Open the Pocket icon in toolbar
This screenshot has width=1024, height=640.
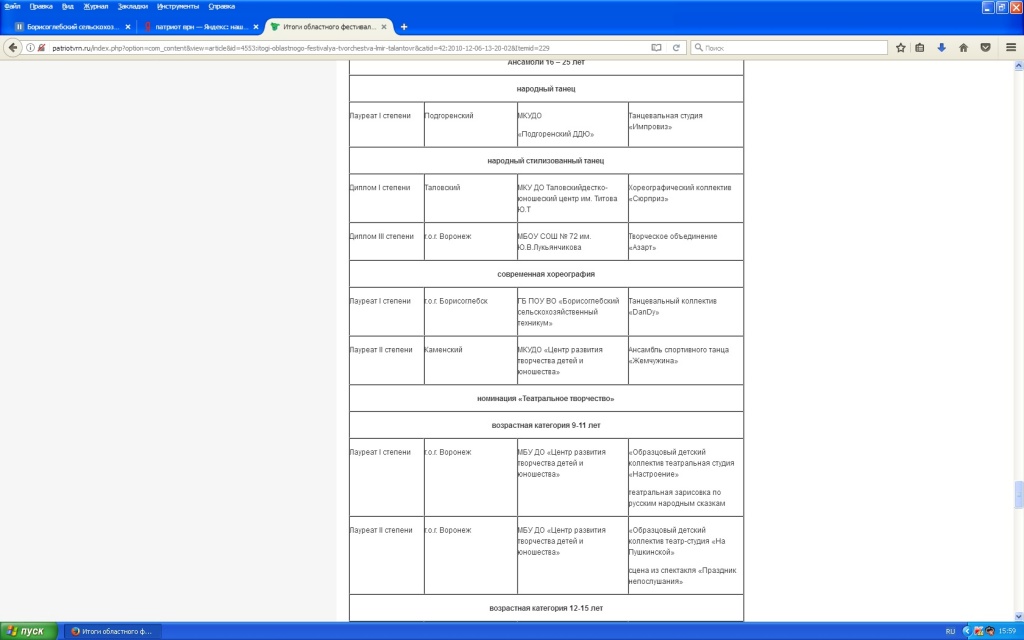(x=985, y=48)
